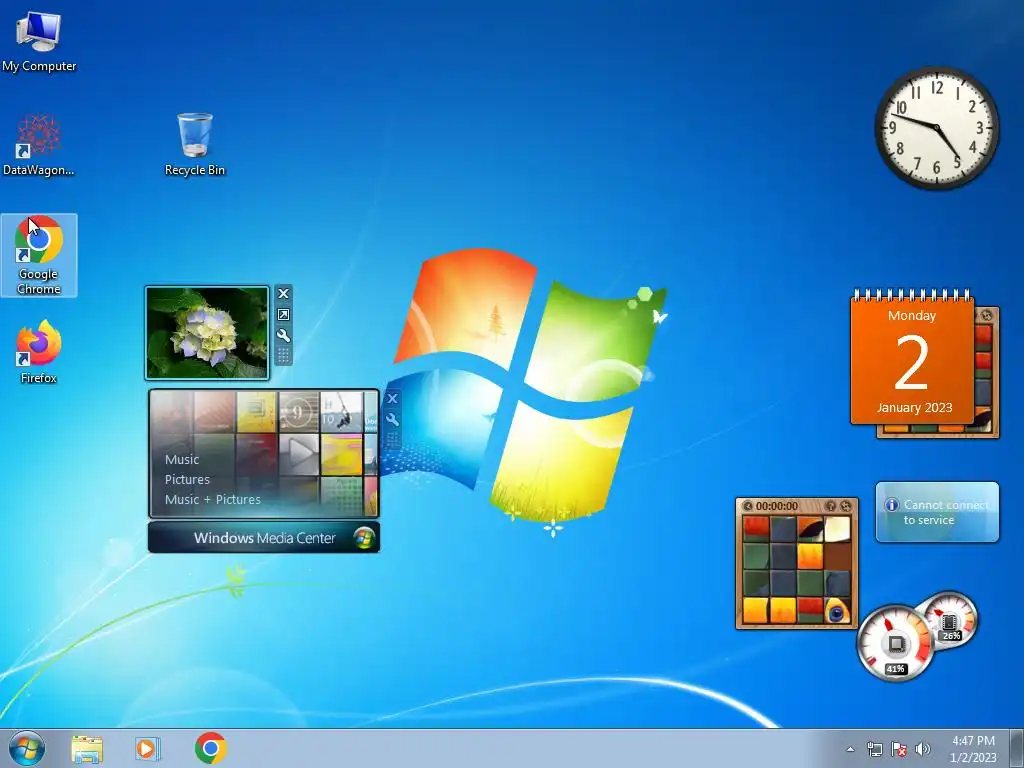1024x768 pixels.
Task: Open slide show gadget options wrench
Action: 283,336
